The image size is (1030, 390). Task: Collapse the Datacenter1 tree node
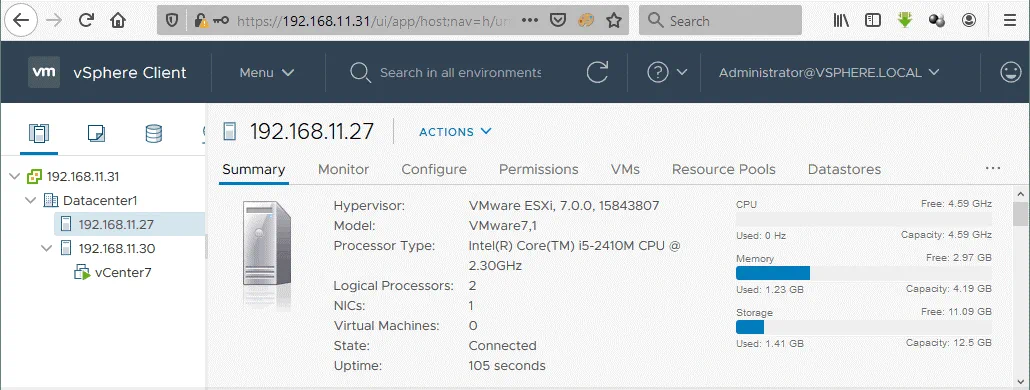pos(31,200)
